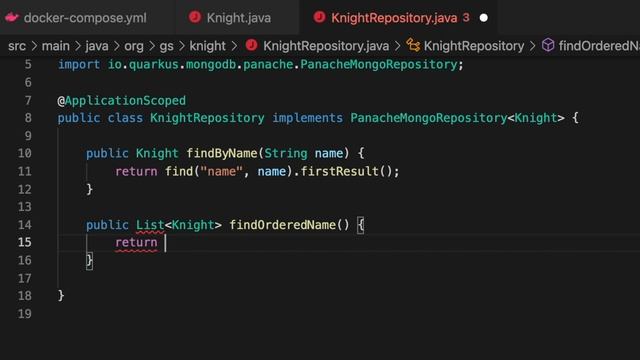Open the findOrderedName method breadcrumb

click(x=599, y=46)
